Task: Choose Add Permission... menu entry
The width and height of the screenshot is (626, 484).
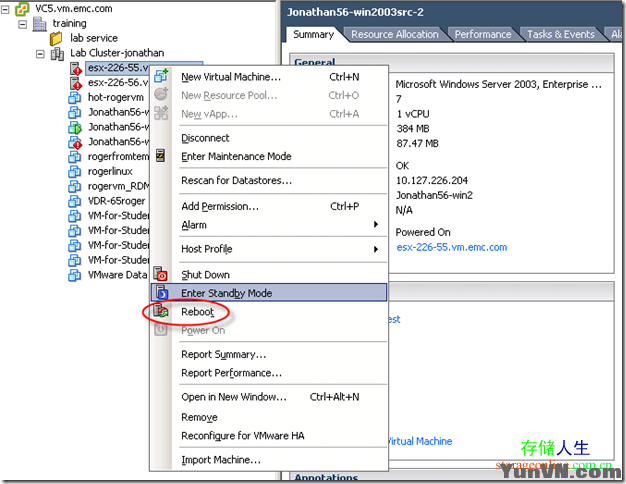Action: [269, 206]
